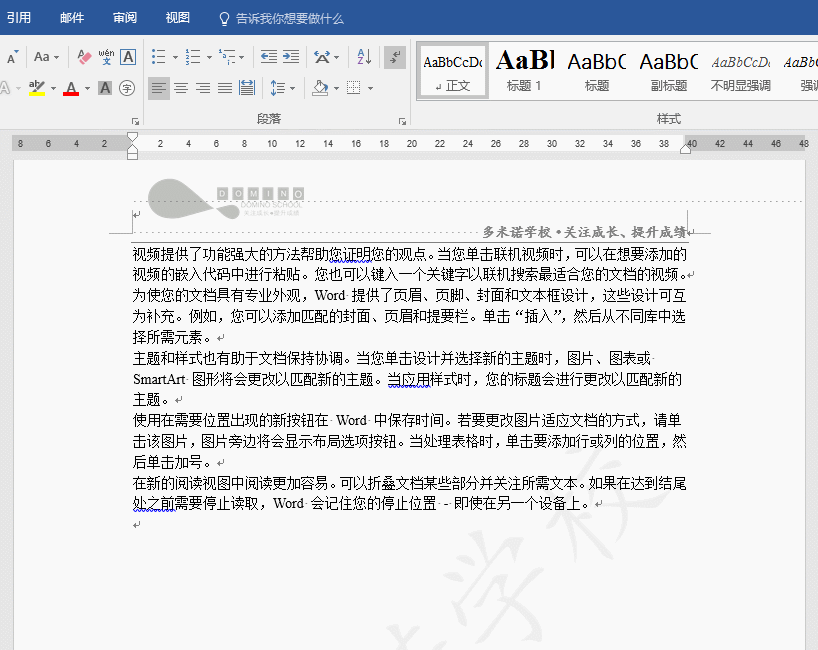The height and width of the screenshot is (650, 818).
Task: Switch to the 视图 (View) tab
Action: tap(177, 18)
